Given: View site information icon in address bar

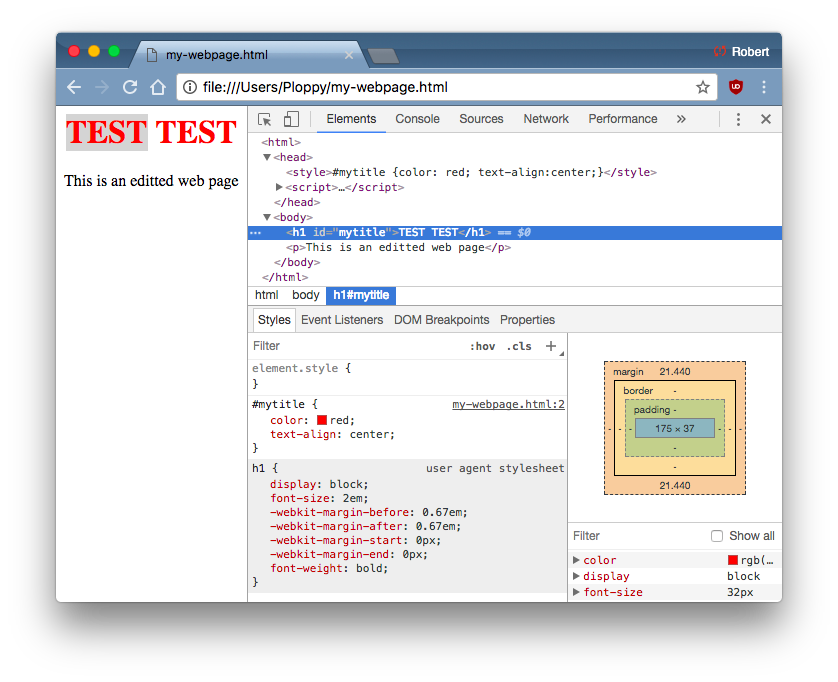Looking at the screenshot, I should coord(190,87).
